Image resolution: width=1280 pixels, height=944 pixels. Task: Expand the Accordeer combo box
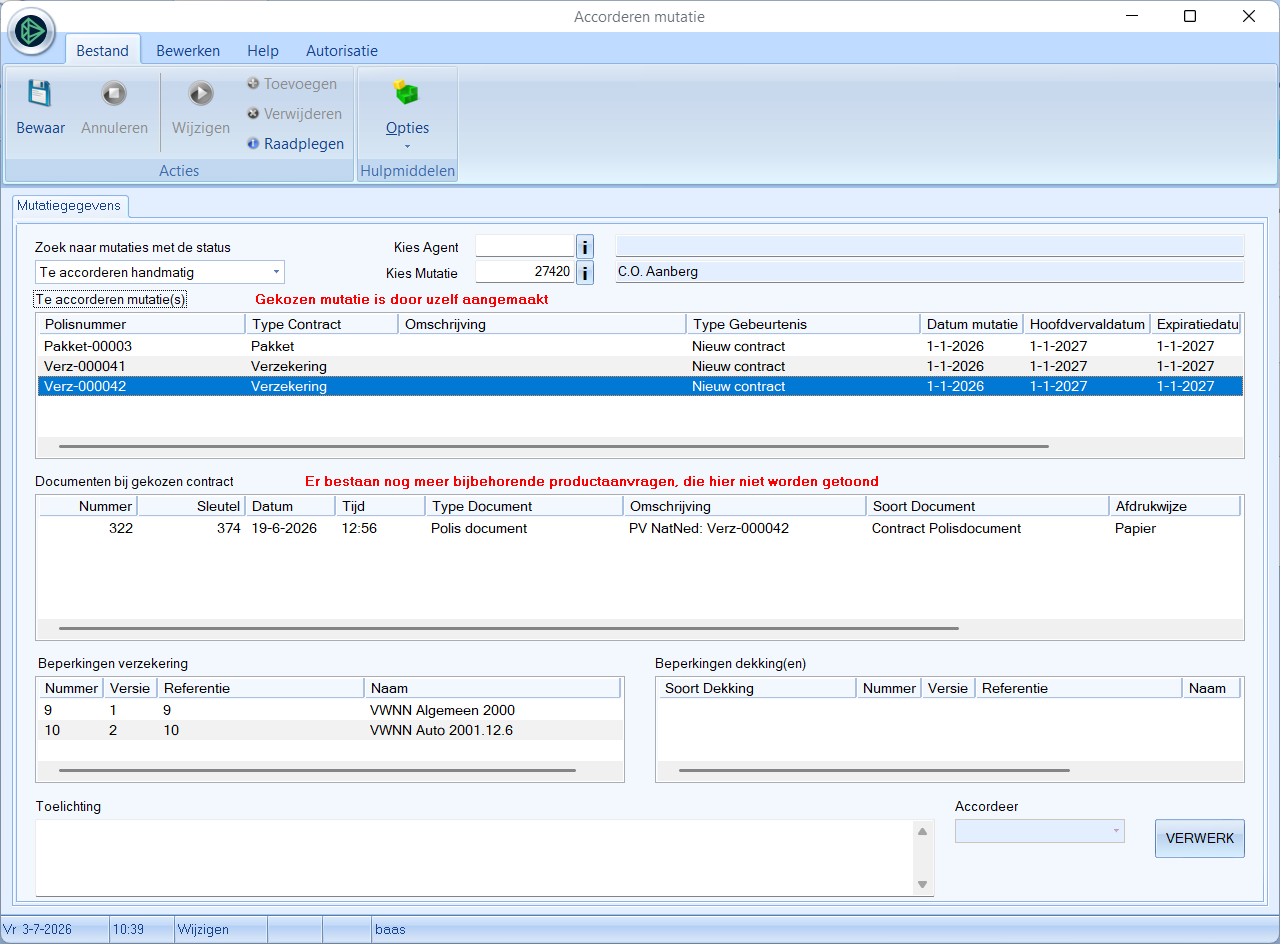(1040, 831)
